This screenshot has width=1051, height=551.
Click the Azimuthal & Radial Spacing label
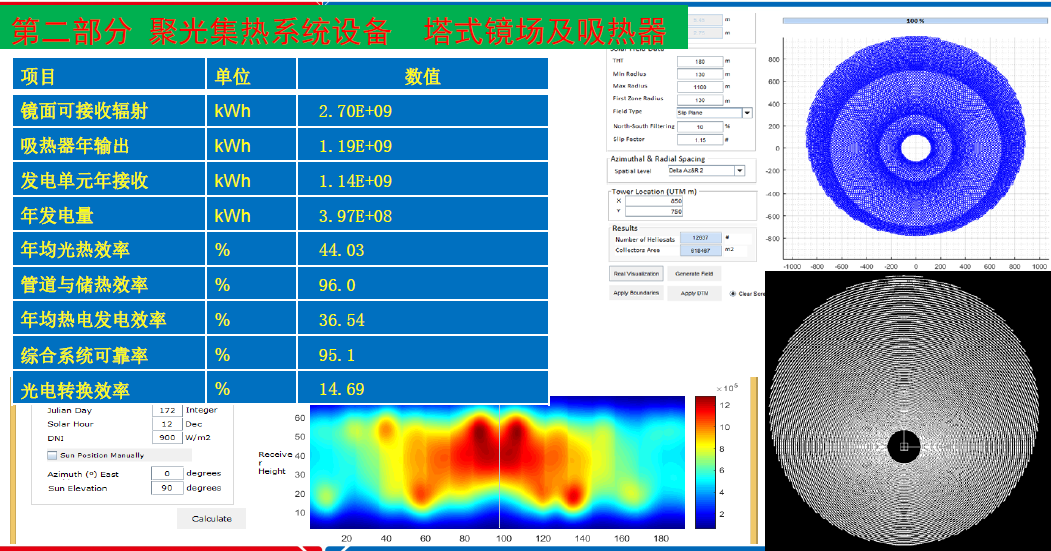(x=658, y=159)
